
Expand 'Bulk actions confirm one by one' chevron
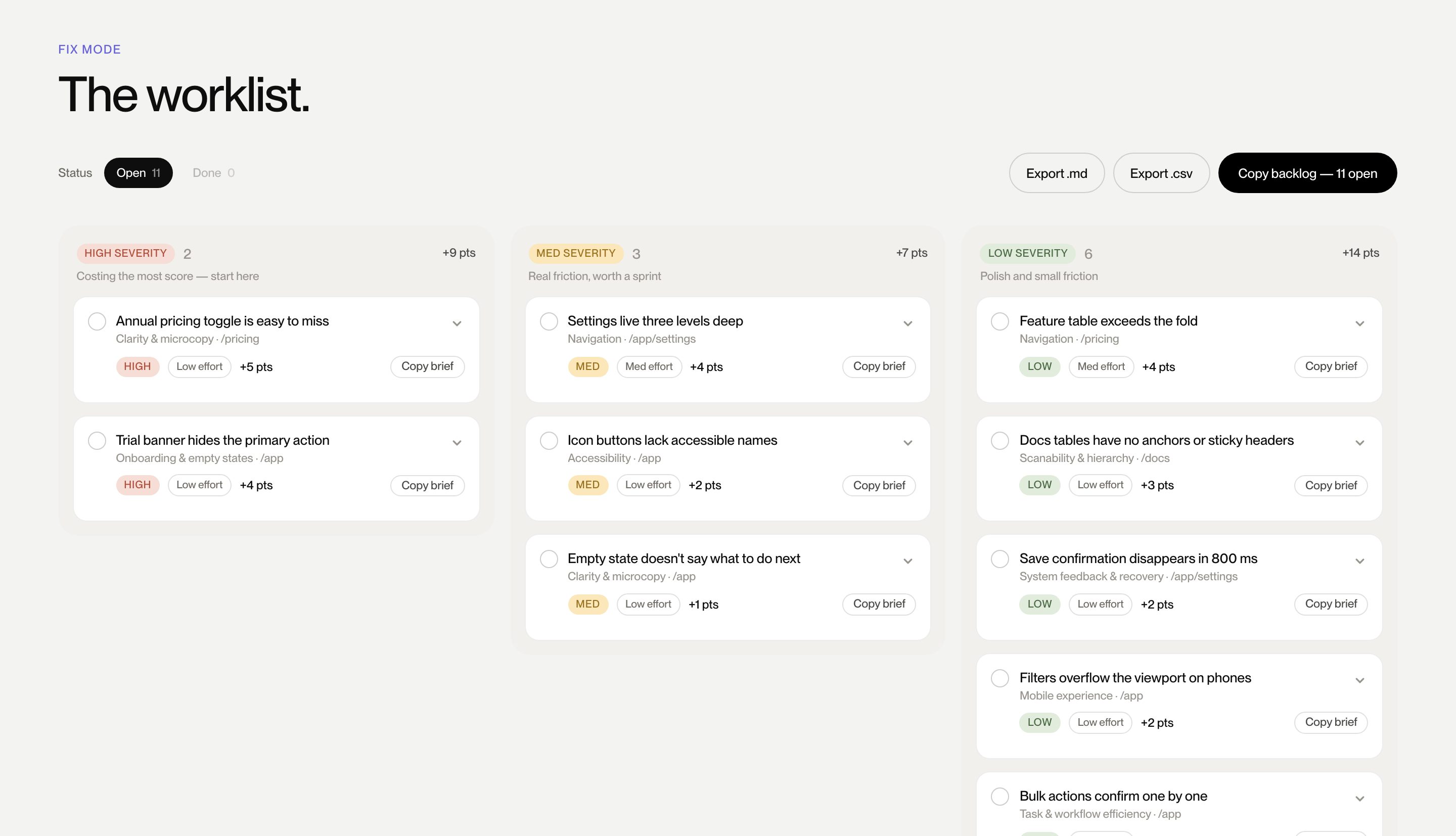[1359, 799]
